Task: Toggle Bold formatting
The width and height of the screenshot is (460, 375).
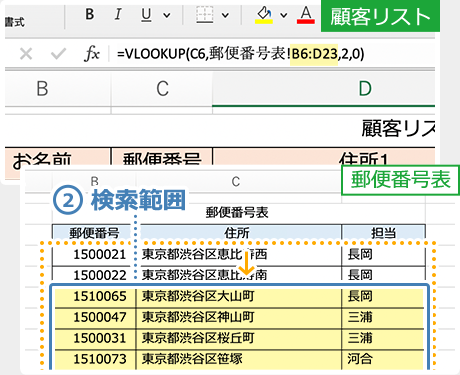Action: [x=89, y=15]
